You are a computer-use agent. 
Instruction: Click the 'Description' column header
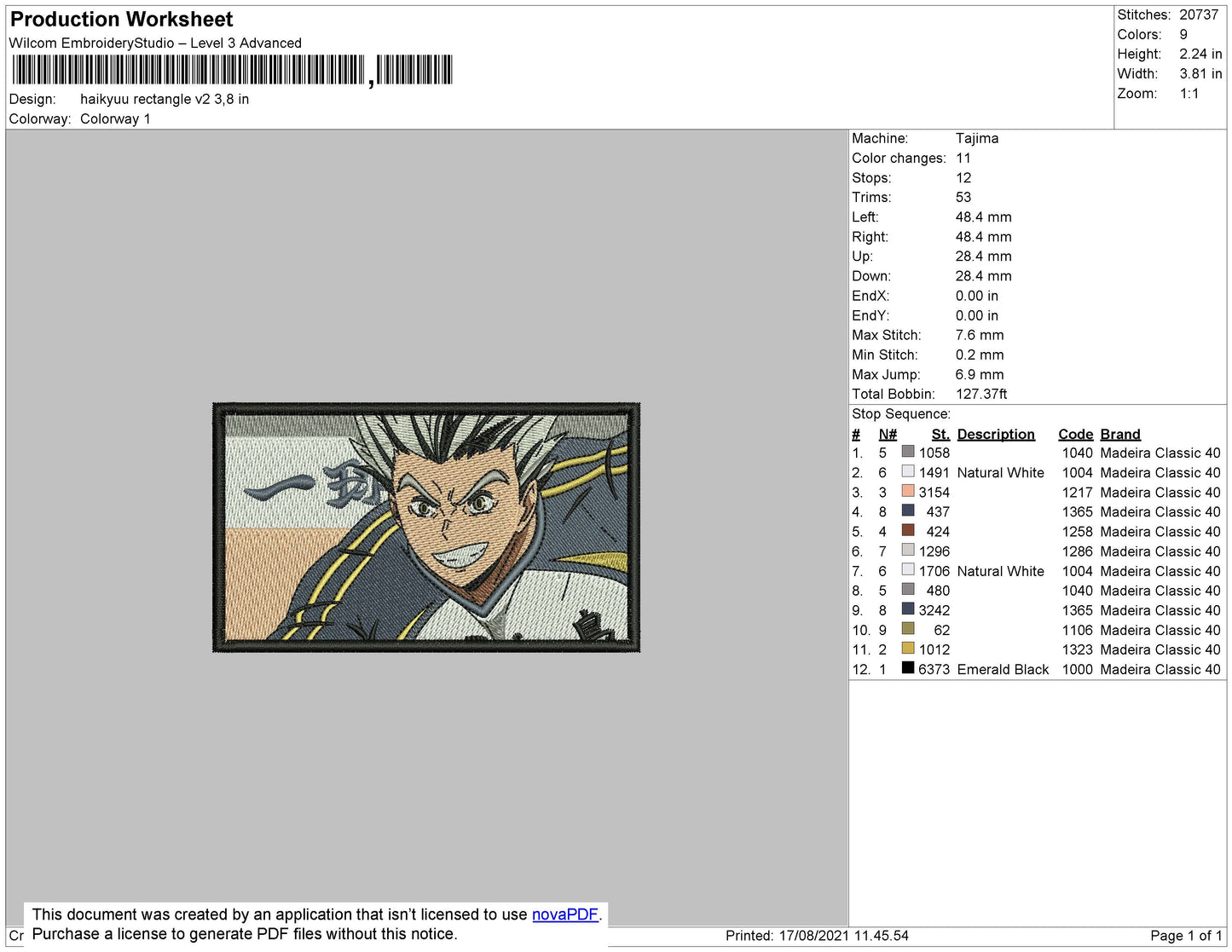point(996,434)
